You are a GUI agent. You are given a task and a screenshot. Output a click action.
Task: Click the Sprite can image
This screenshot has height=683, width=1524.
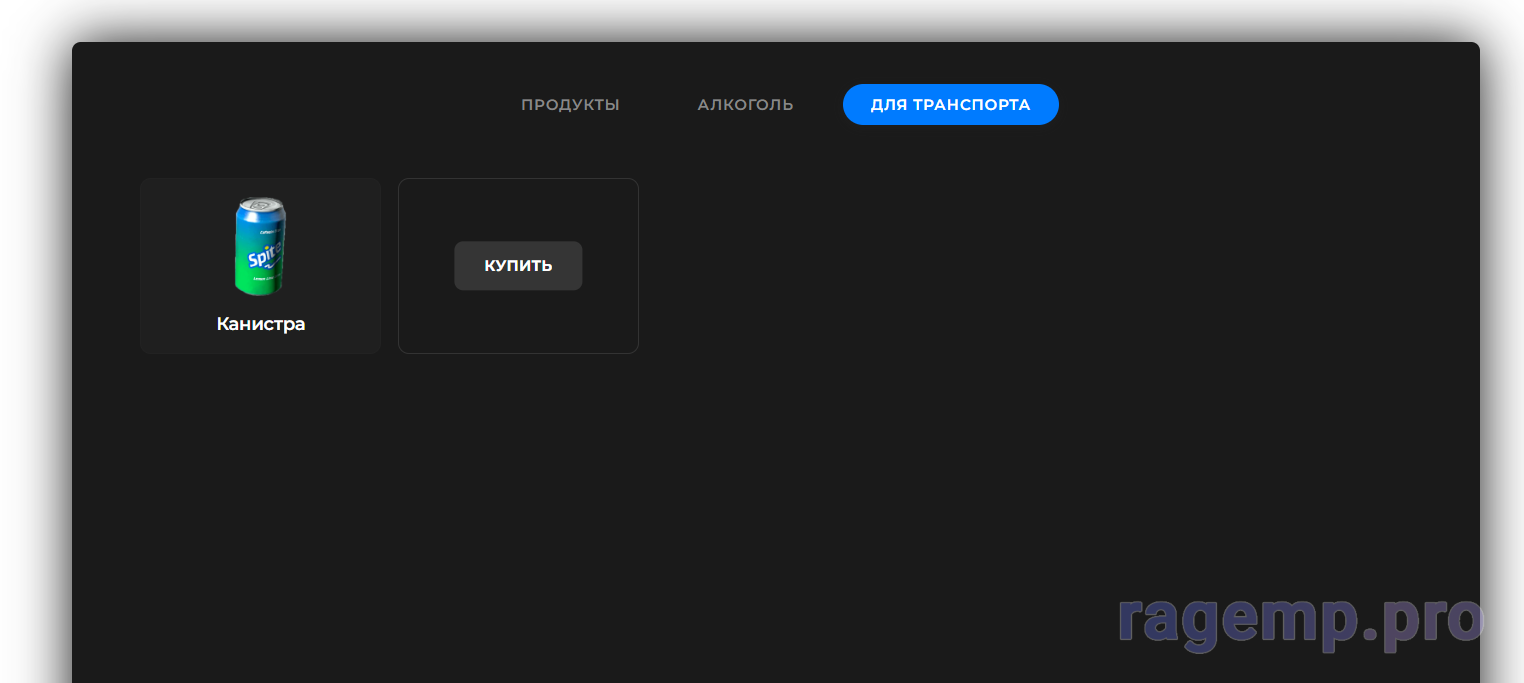pyautogui.click(x=260, y=246)
